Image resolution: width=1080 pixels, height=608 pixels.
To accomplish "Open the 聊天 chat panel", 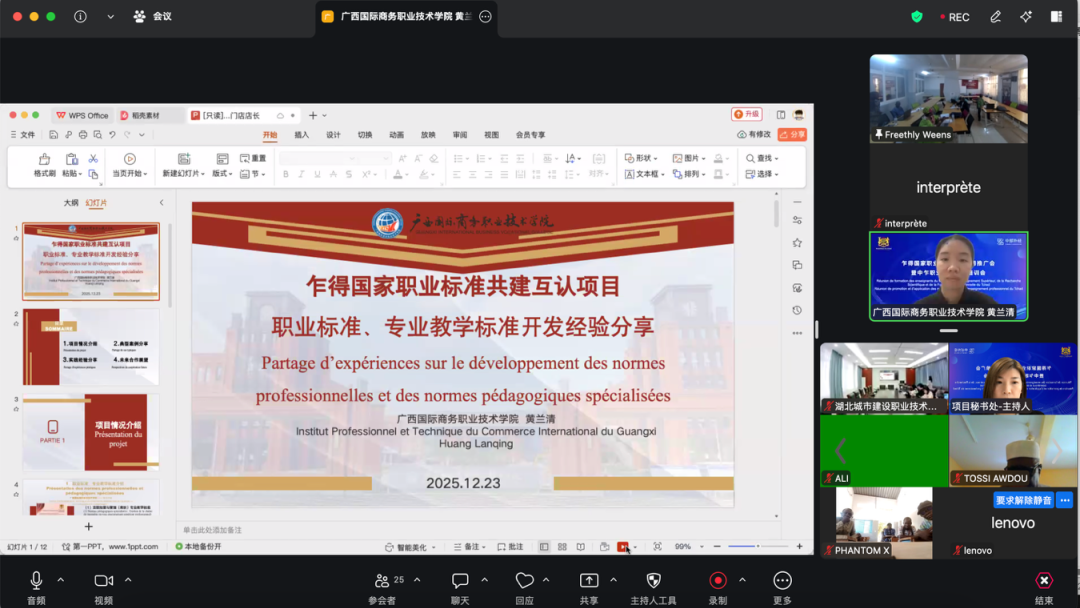I will pyautogui.click(x=460, y=581).
